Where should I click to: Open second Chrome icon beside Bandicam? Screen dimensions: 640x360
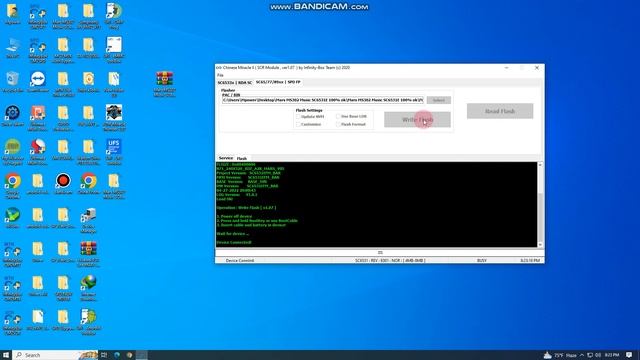pyautogui.click(x=89, y=183)
